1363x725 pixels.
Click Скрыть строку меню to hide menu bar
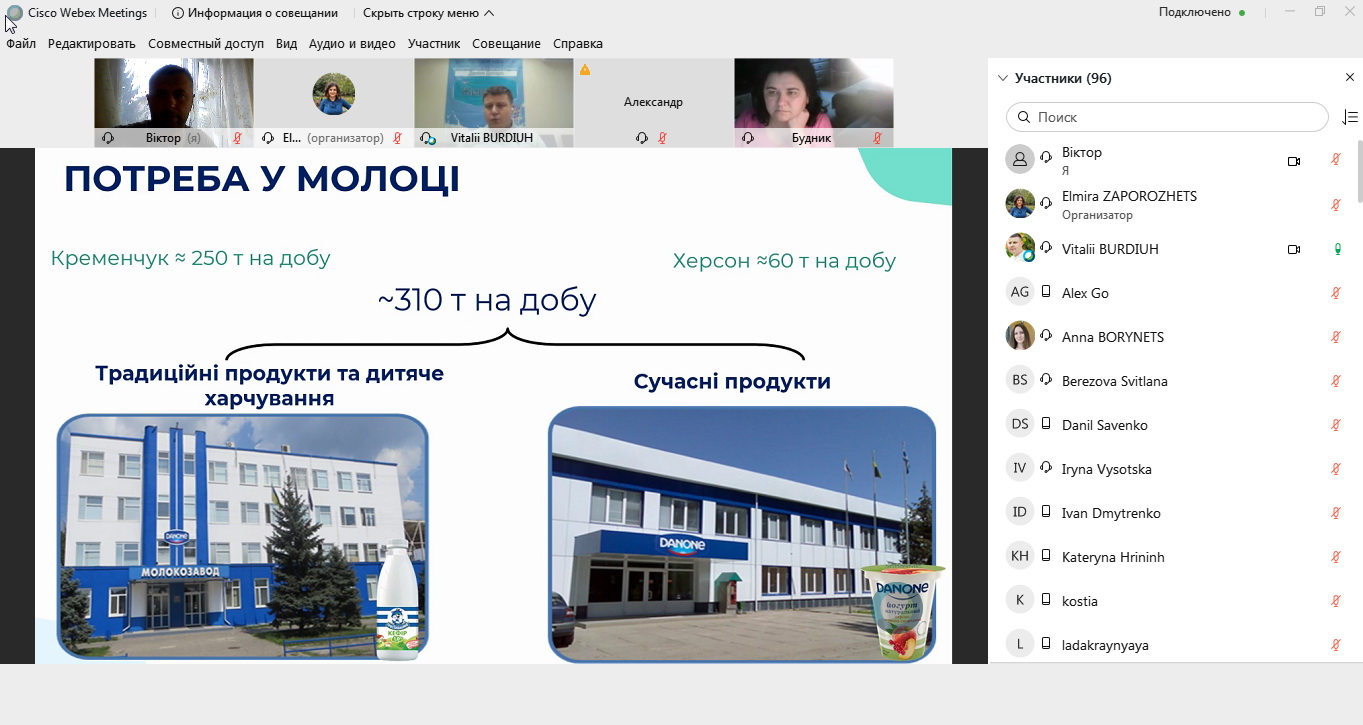click(x=428, y=13)
